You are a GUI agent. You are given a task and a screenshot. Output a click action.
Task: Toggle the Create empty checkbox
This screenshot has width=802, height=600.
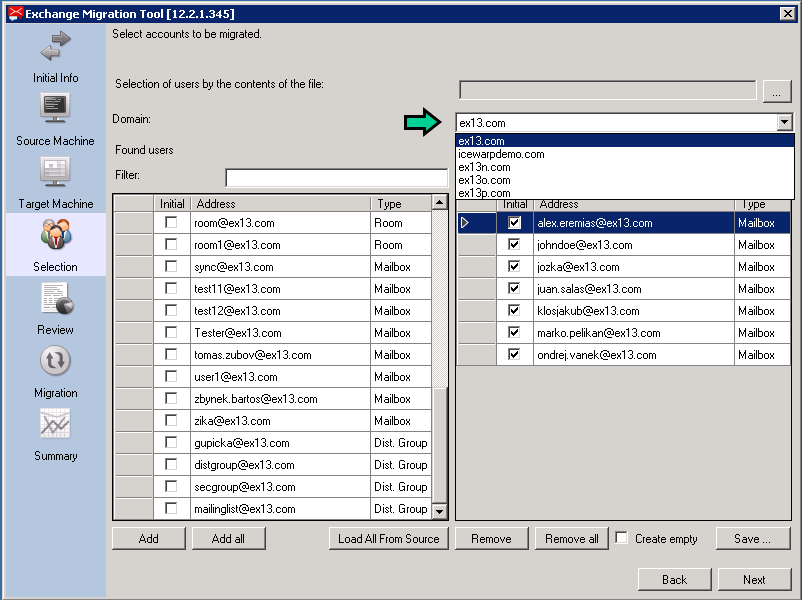621,538
